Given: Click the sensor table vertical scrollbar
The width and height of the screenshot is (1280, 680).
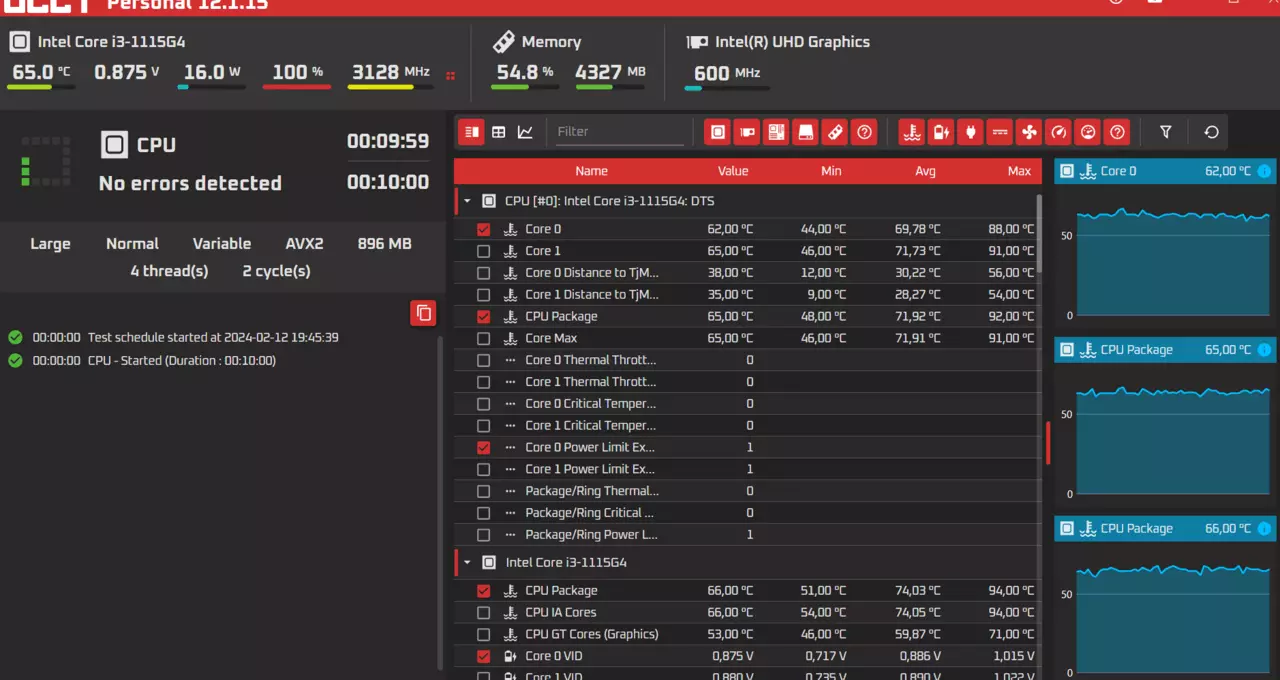Looking at the screenshot, I should [x=1040, y=232].
